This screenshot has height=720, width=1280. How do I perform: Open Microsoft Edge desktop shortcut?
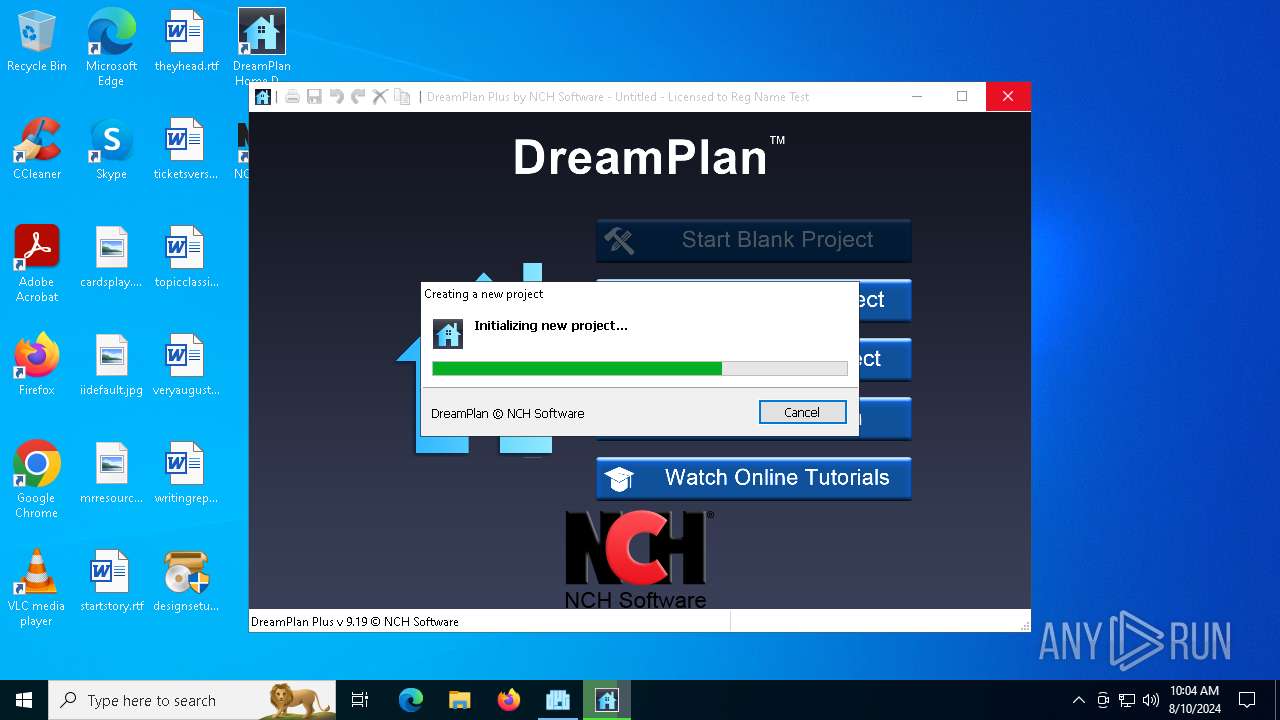[111, 48]
